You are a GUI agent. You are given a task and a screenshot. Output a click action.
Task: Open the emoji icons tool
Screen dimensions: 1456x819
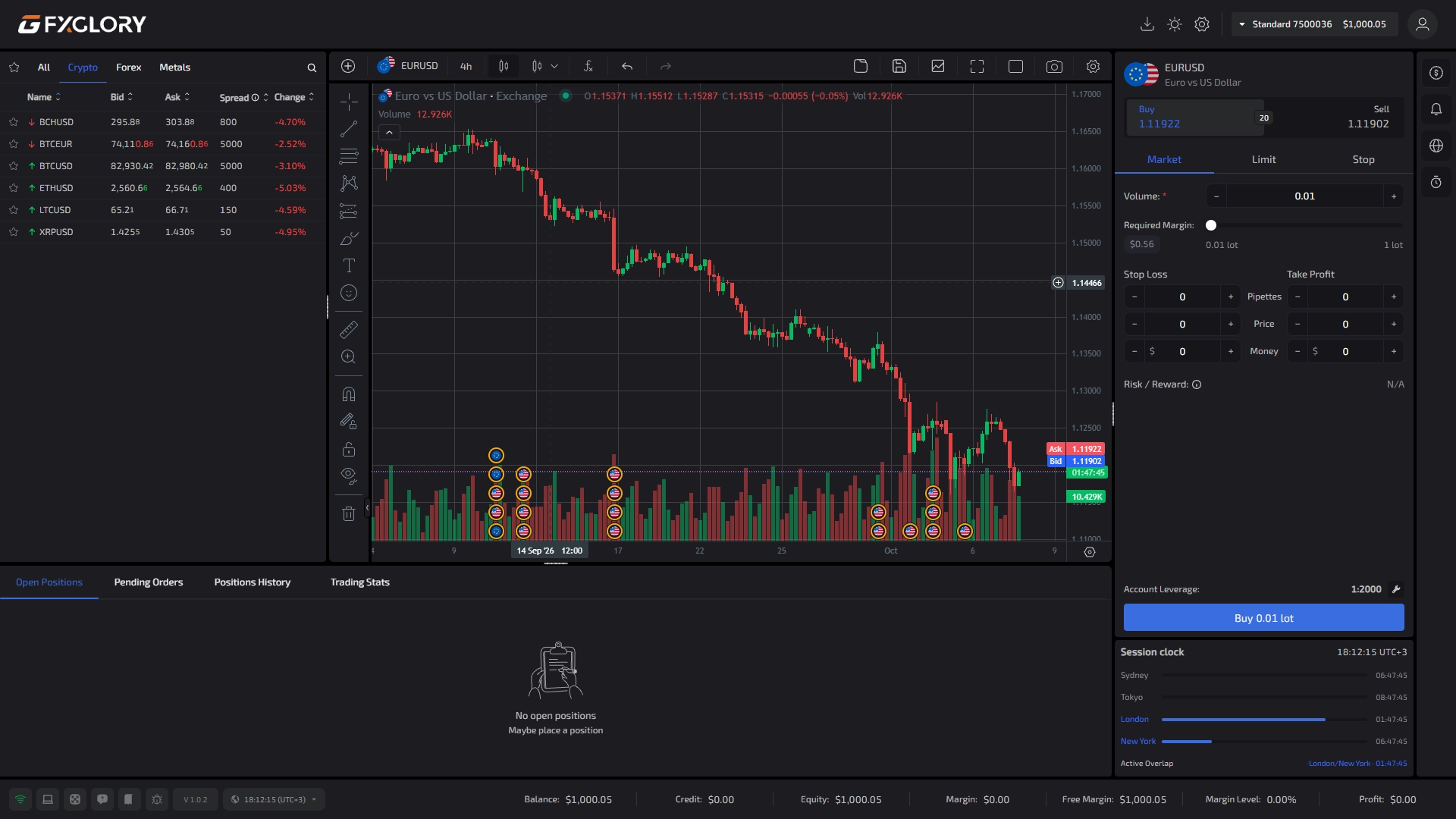[349, 293]
